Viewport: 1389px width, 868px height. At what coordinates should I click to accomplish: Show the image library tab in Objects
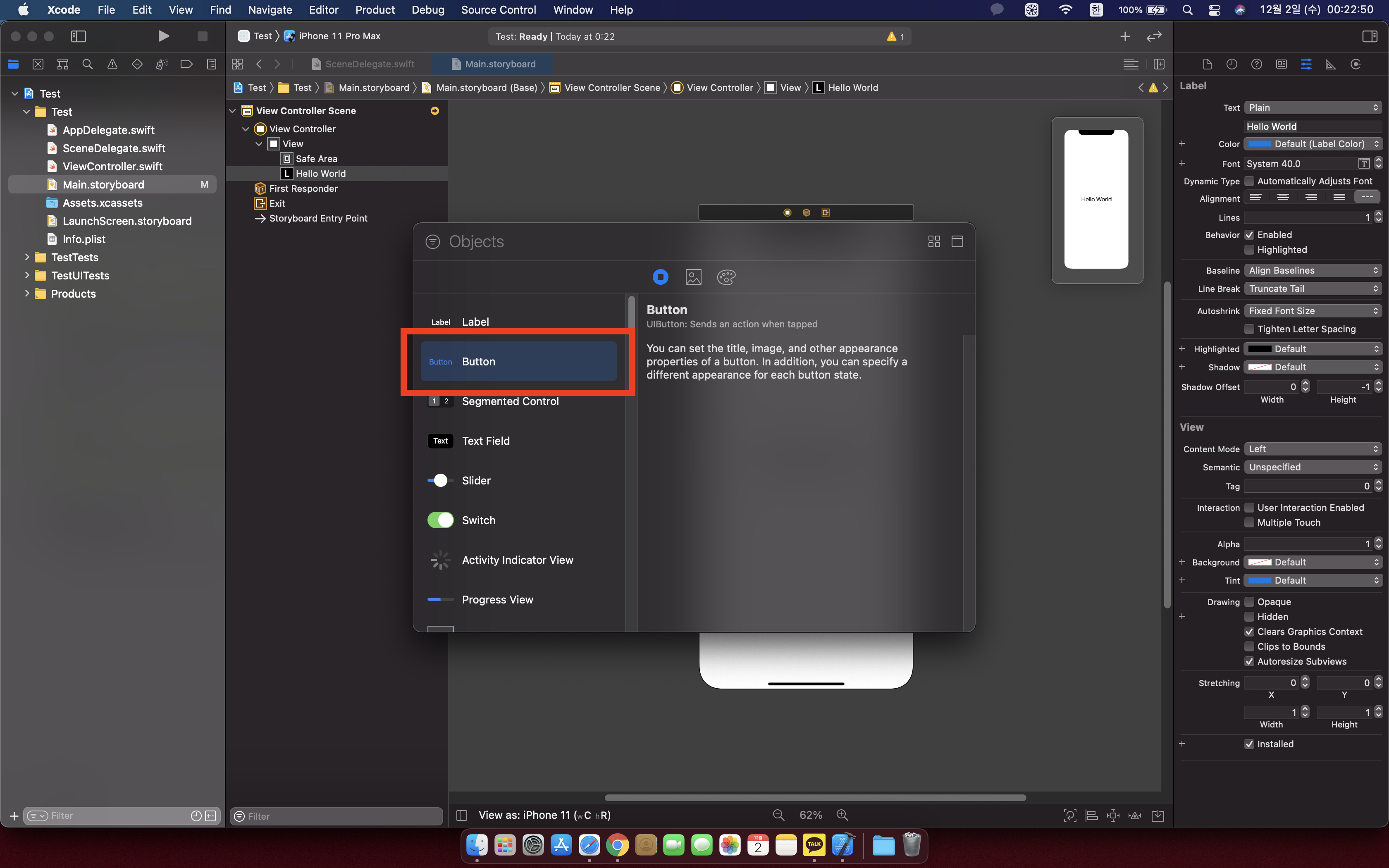click(693, 277)
